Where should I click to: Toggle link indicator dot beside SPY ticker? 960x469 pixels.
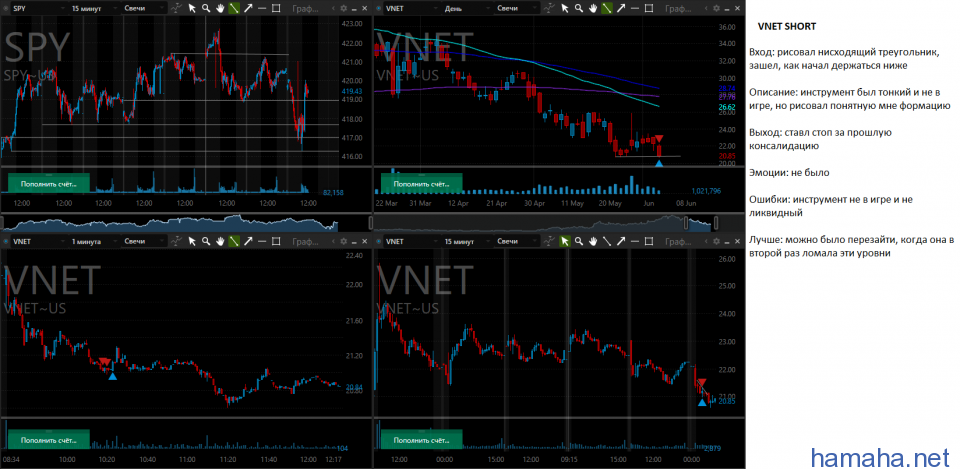click(6, 9)
